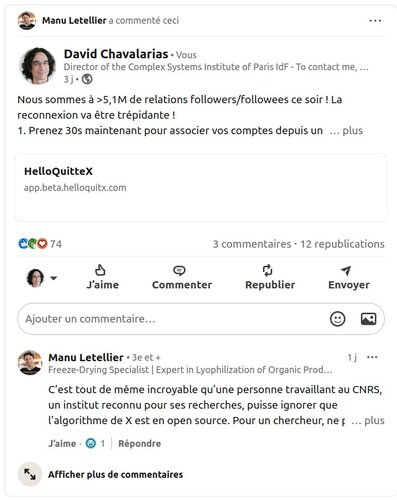The height and width of the screenshot is (500, 397).
Task: Open the reactions list showing 74
Action: pos(40,244)
